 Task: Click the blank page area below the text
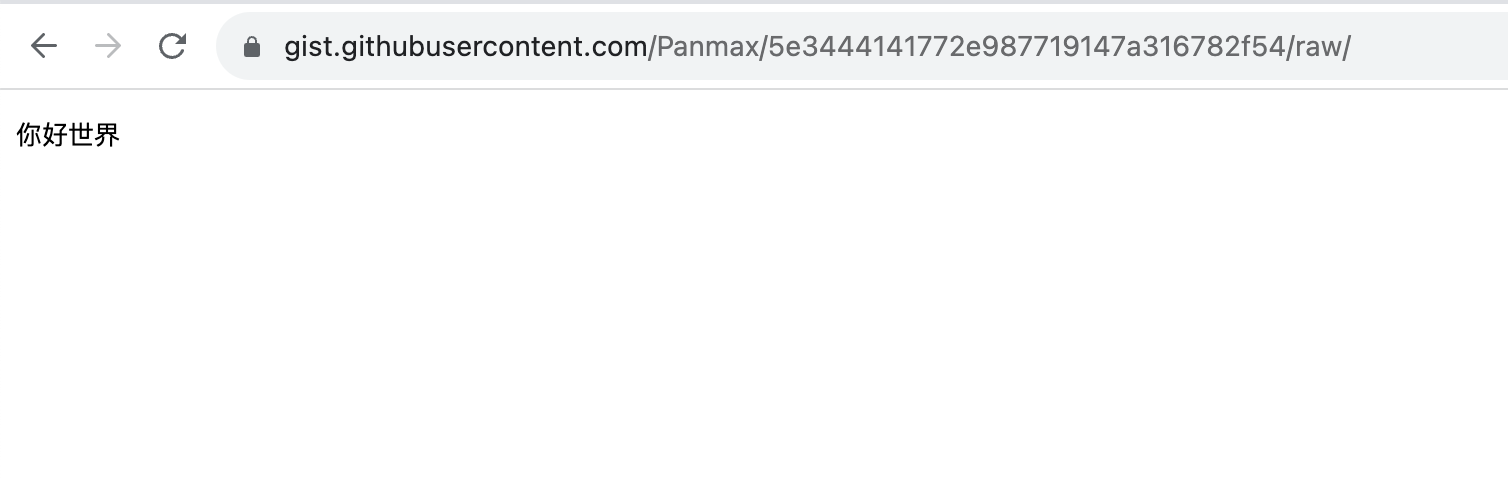(750, 320)
